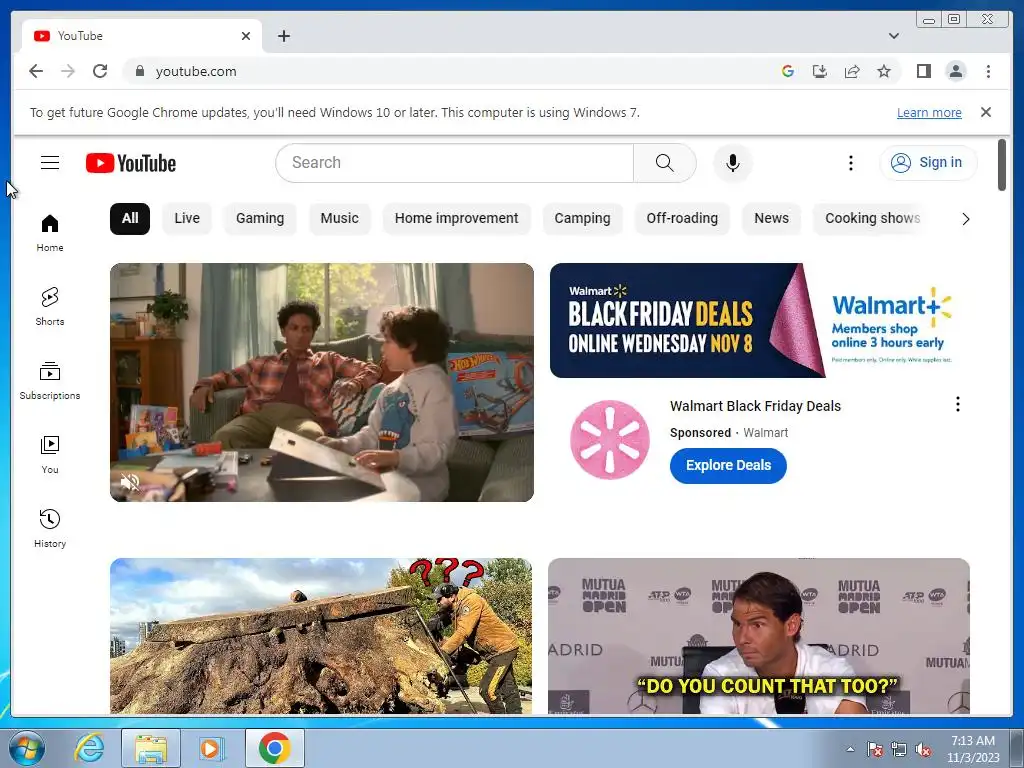The height and width of the screenshot is (768, 1024).
Task: Click the YouTube logo
Action: (x=131, y=163)
